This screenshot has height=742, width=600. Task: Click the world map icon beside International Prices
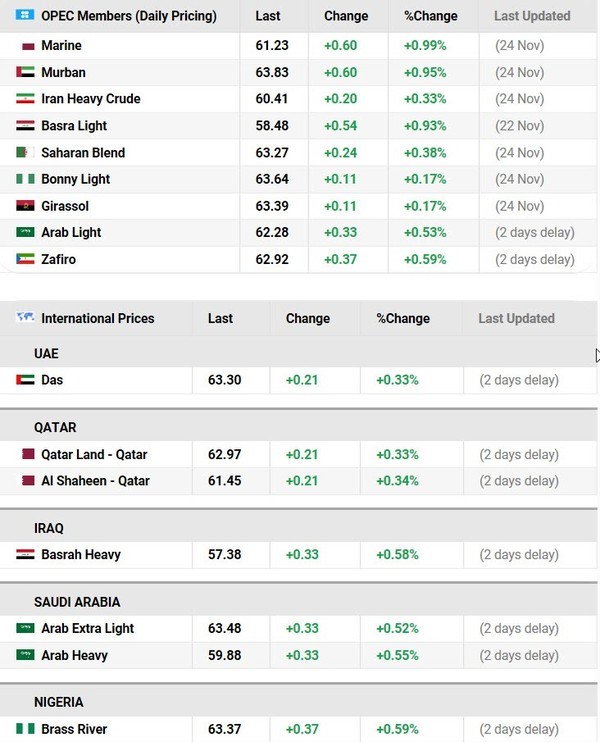(25, 318)
